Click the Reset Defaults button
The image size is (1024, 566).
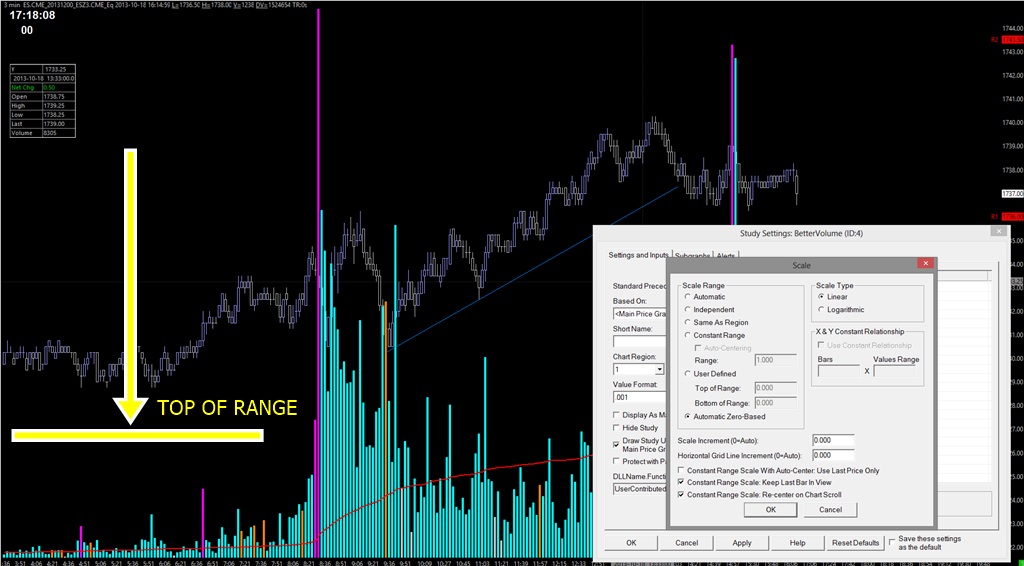[x=856, y=542]
